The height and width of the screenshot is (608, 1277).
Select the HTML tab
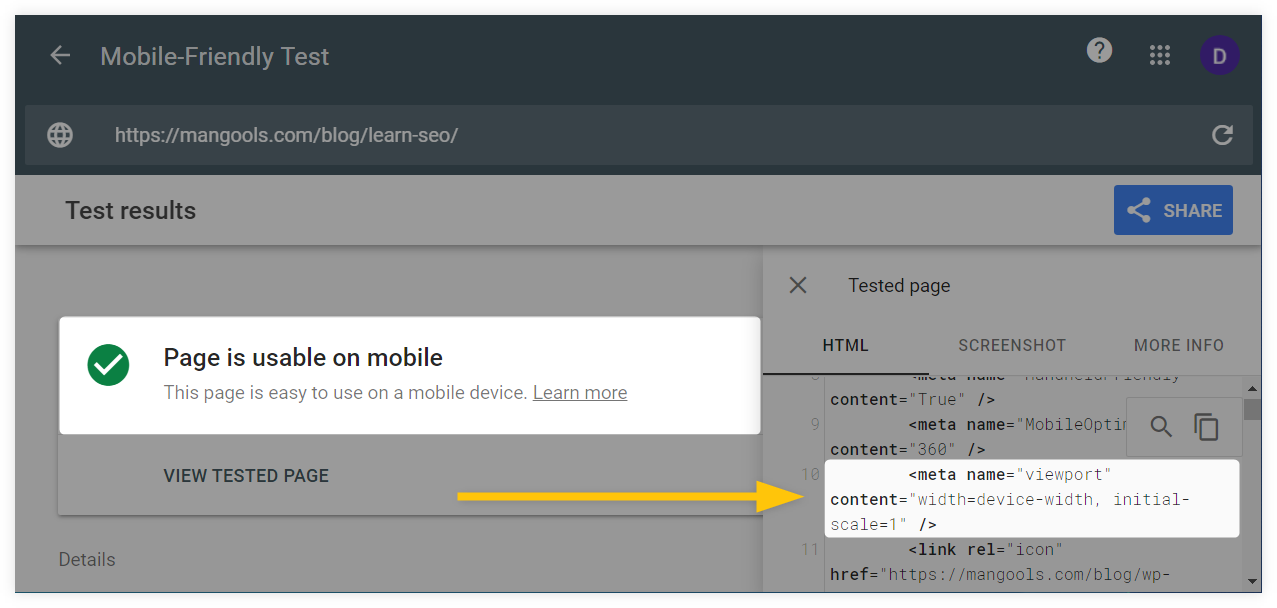tap(845, 345)
